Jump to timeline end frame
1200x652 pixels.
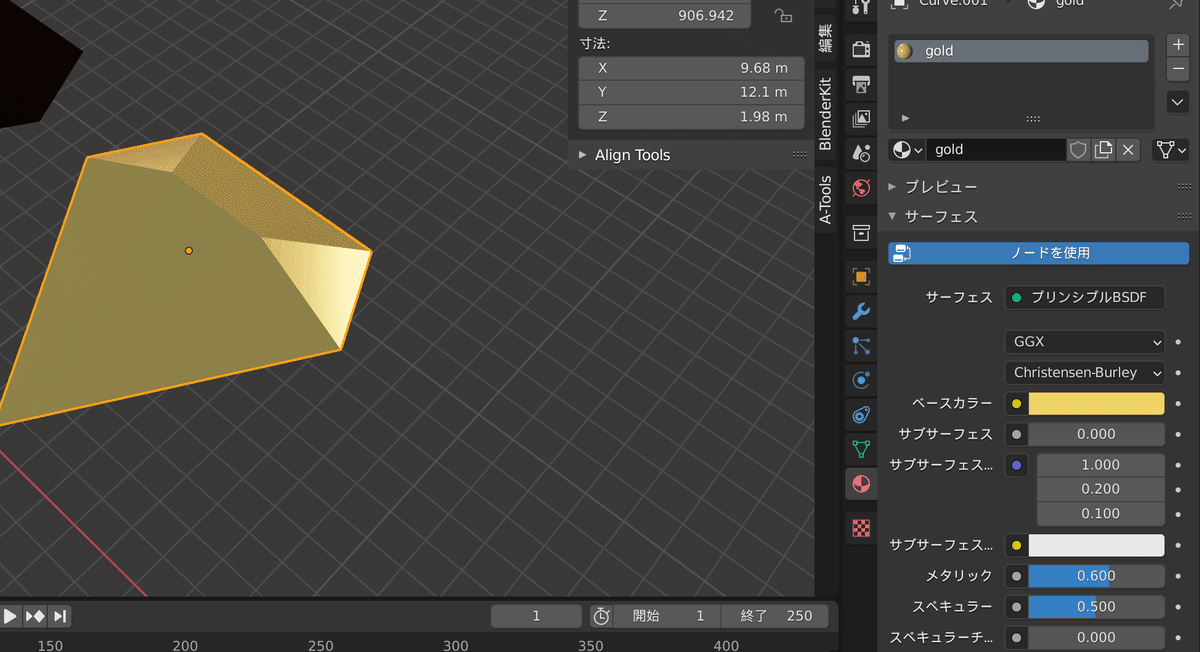click(59, 616)
